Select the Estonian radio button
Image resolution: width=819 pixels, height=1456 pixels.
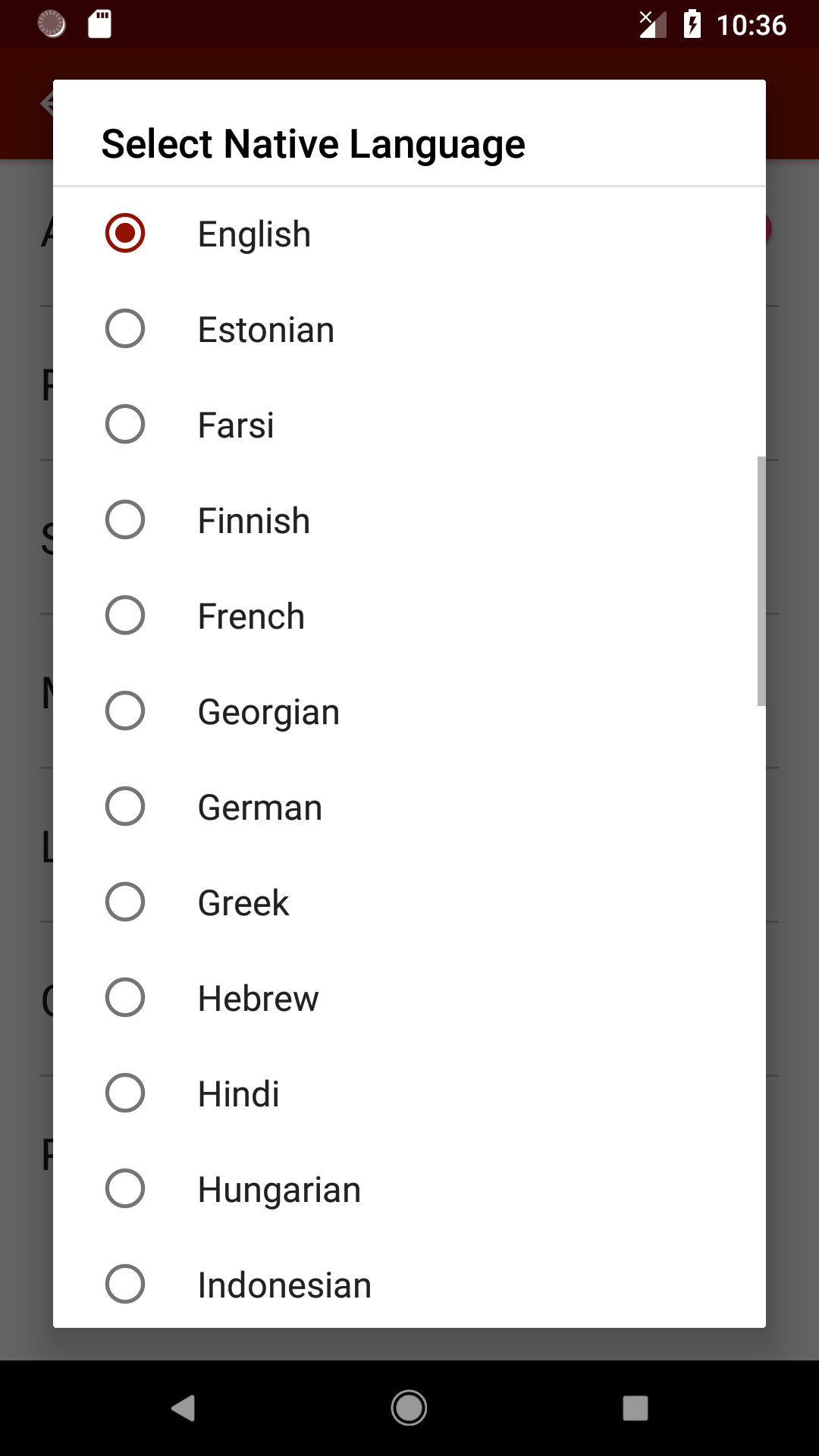click(125, 328)
